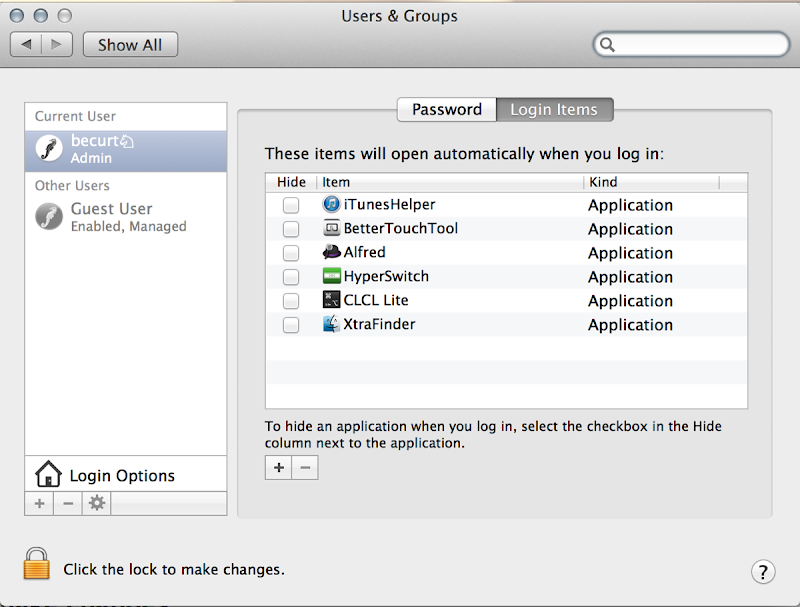Click the search magnifier icon
The width and height of the screenshot is (800, 607).
click(607, 45)
